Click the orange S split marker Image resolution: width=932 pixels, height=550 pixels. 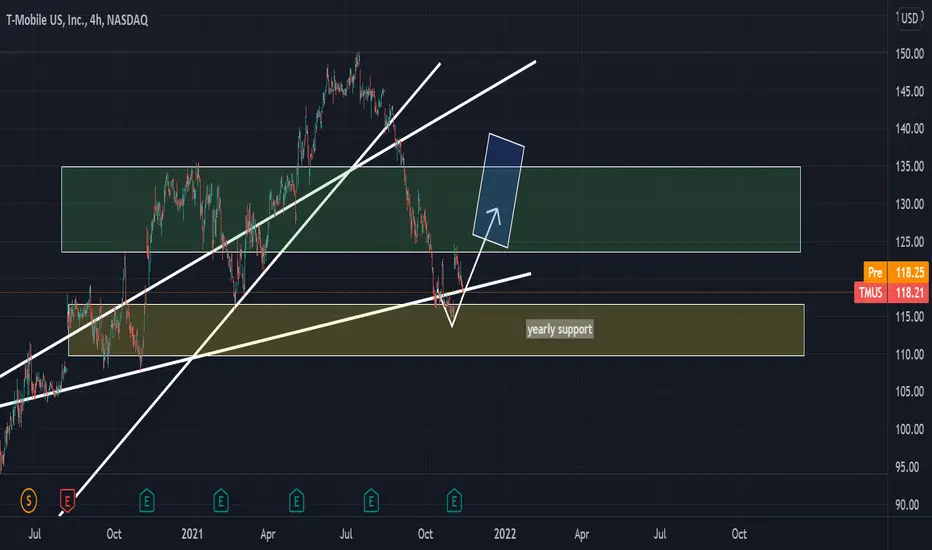29,501
